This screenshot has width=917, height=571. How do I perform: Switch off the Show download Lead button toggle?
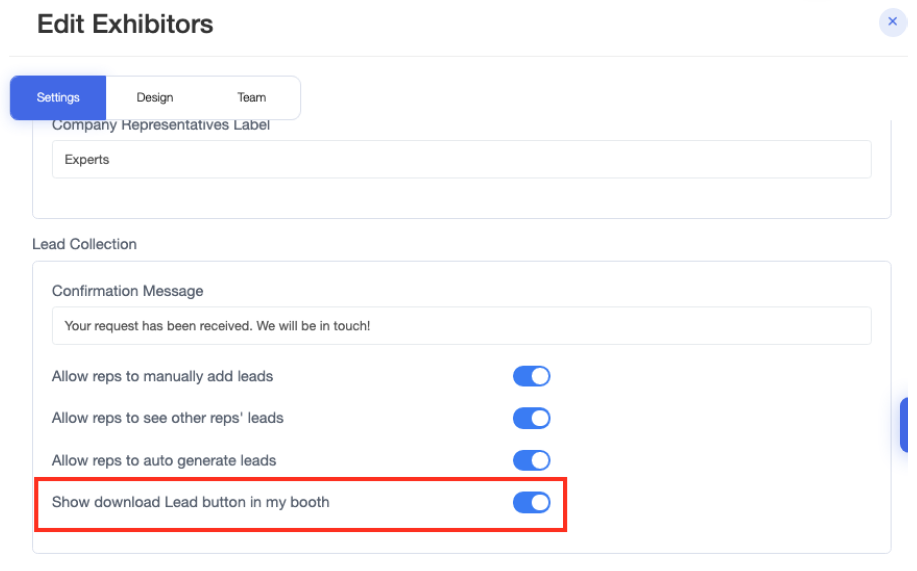click(531, 502)
